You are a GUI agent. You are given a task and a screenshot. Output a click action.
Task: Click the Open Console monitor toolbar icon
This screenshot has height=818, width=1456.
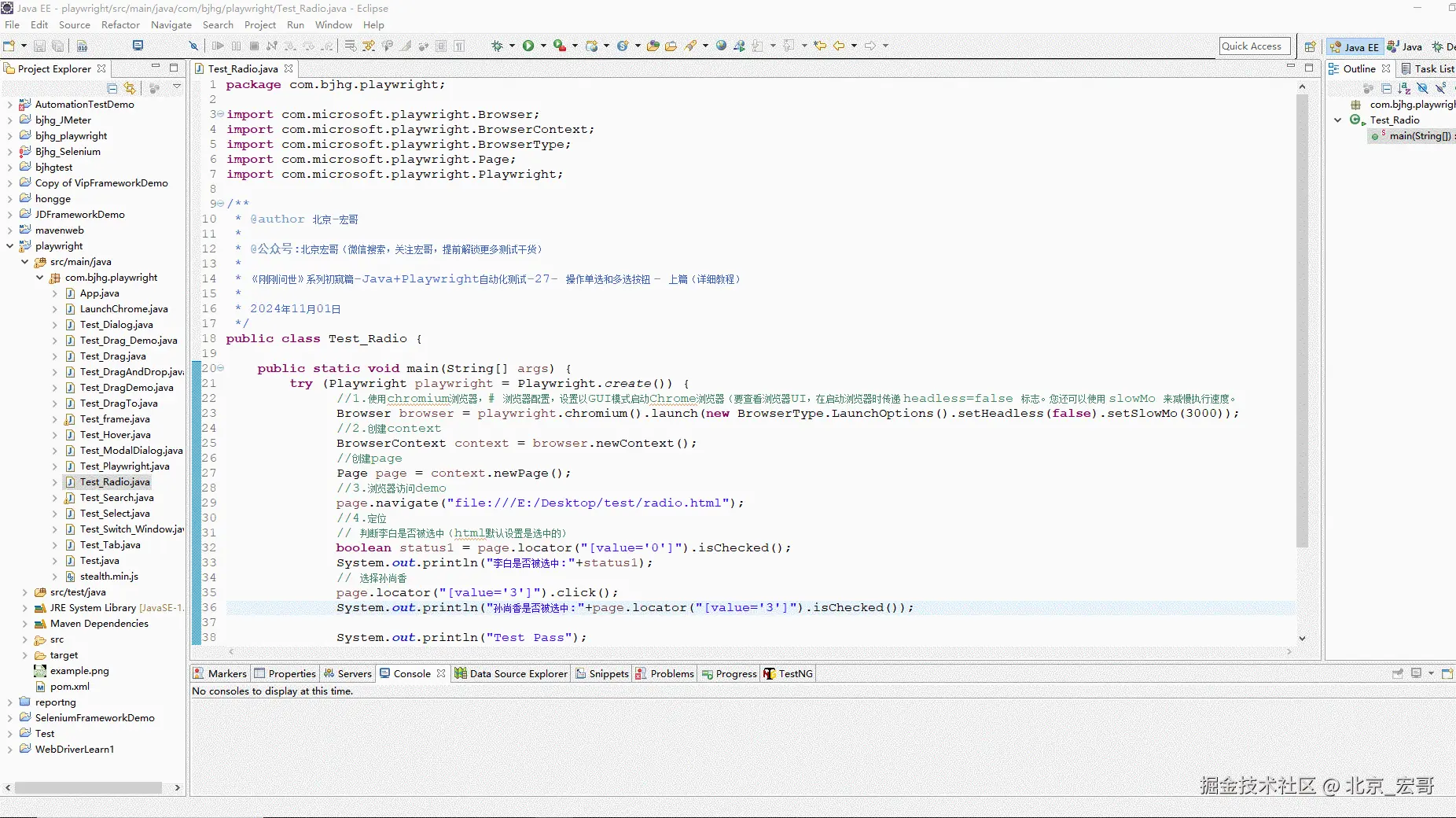[x=138, y=46]
